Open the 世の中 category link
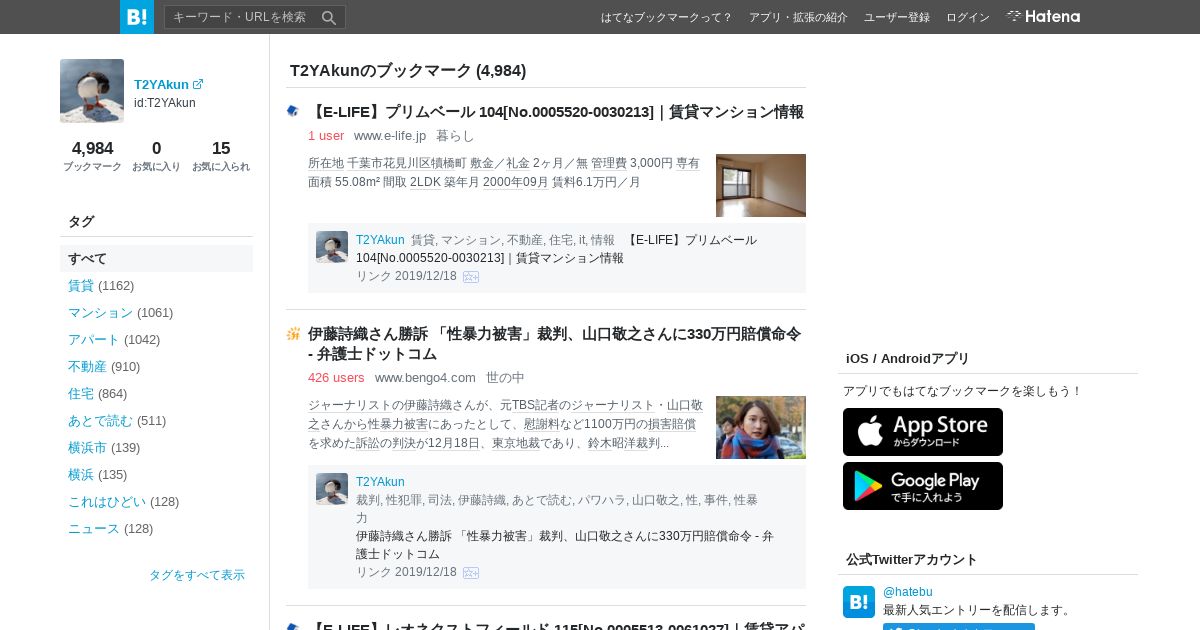Image resolution: width=1200 pixels, height=630 pixels. [x=505, y=377]
